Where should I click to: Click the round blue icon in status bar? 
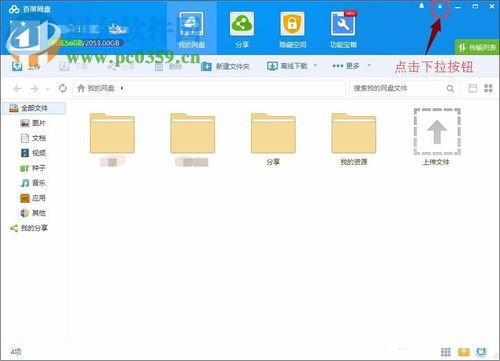tap(481, 352)
